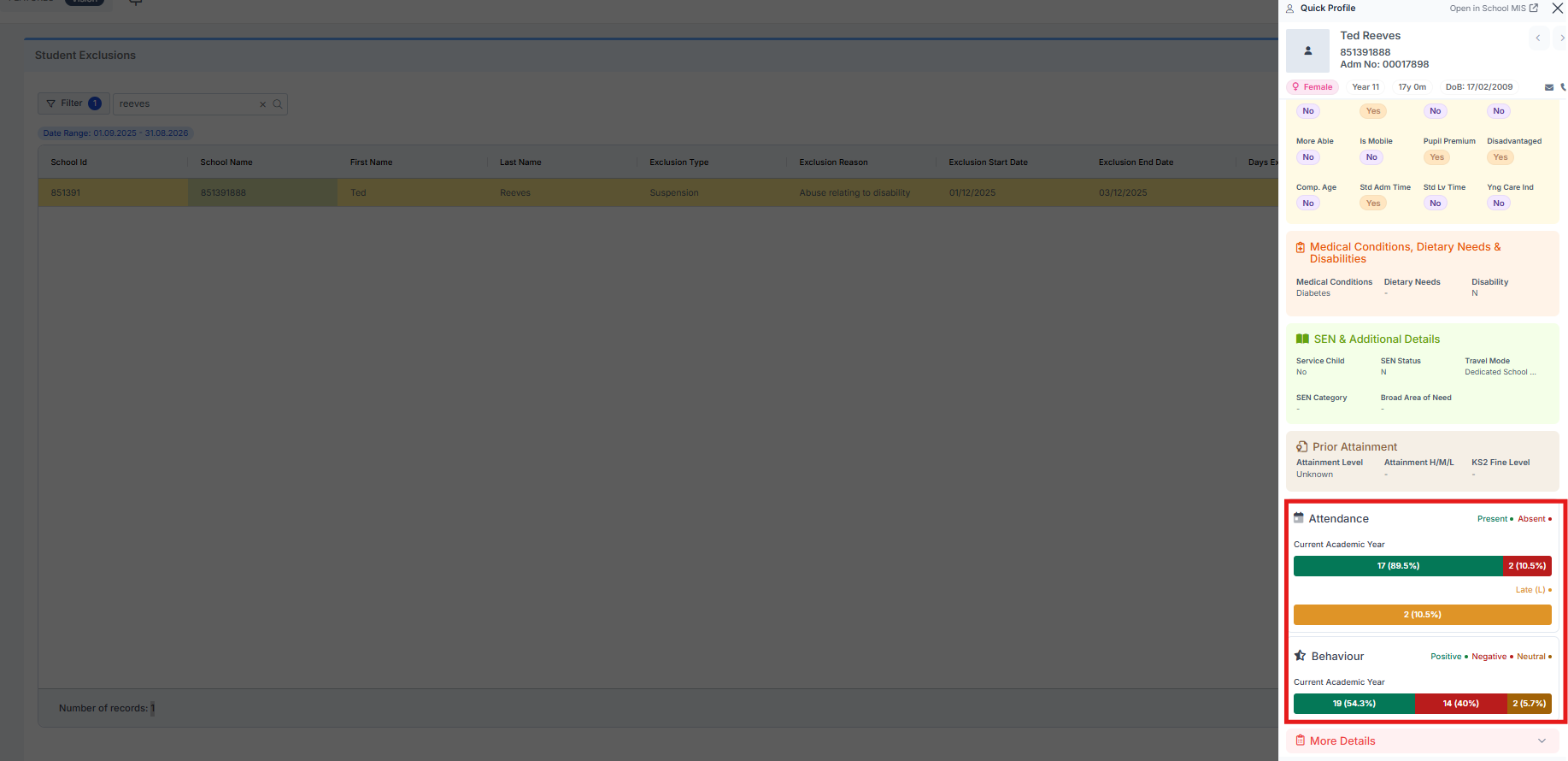Clear the 'reeves' search text with X icon
The height and width of the screenshot is (761, 1568).
click(262, 104)
